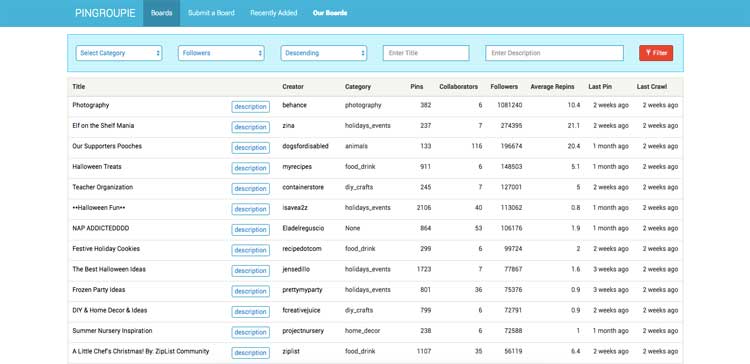Click the home_decor category cell
750x364 pixels.
click(364, 331)
